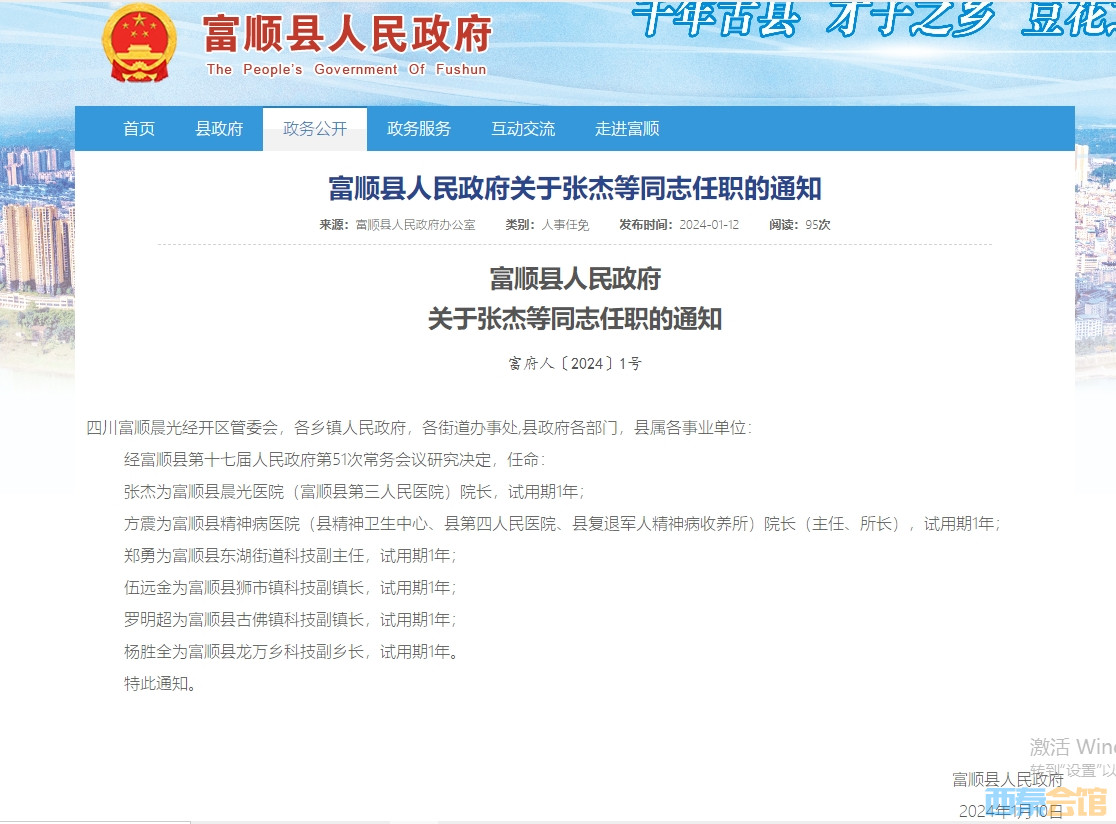
Task: Click the publish date 2024-01-12
Action: 708,225
